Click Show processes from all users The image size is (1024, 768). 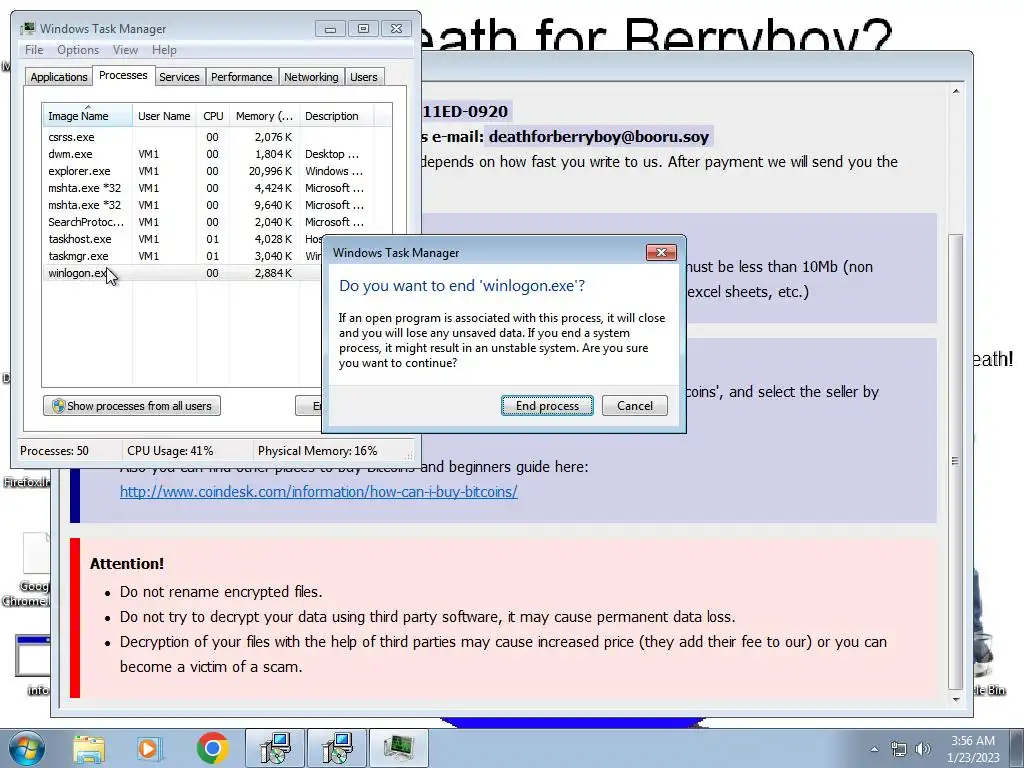point(132,406)
